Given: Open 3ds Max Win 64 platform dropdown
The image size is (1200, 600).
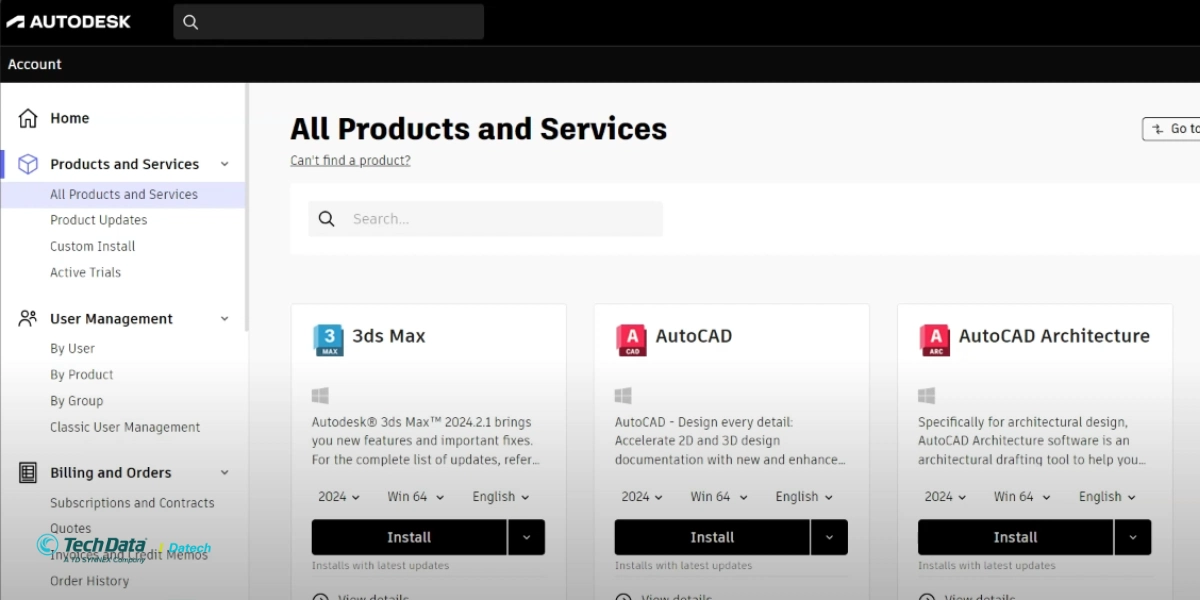Looking at the screenshot, I should point(415,496).
